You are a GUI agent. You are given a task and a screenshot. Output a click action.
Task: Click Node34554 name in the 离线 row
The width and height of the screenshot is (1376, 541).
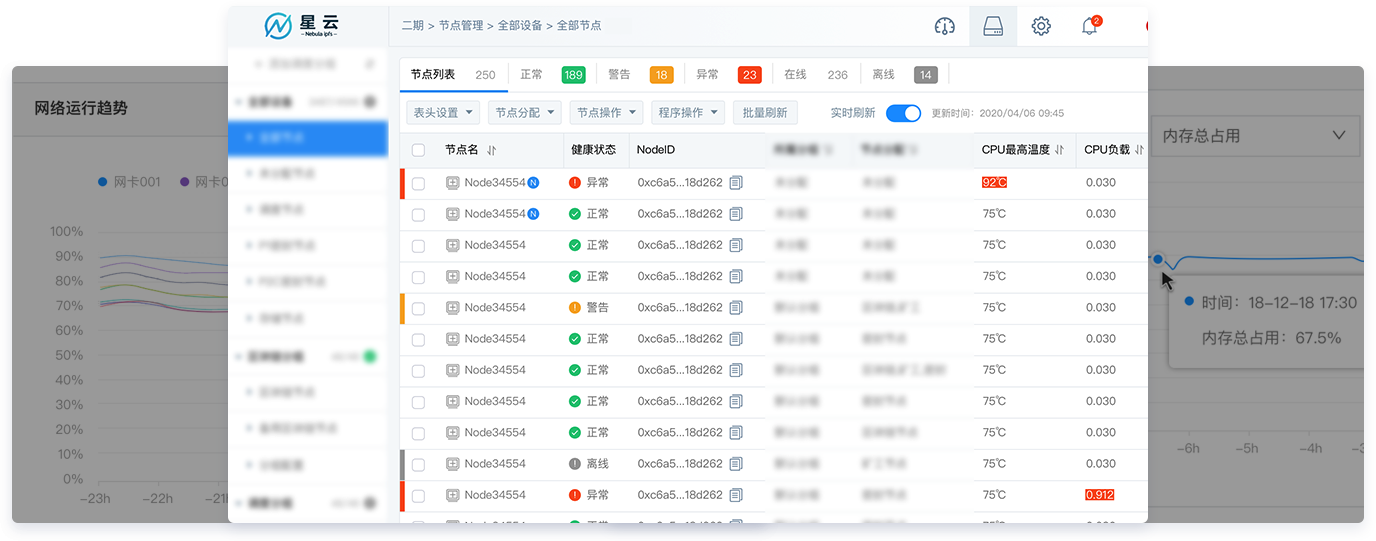coord(495,464)
